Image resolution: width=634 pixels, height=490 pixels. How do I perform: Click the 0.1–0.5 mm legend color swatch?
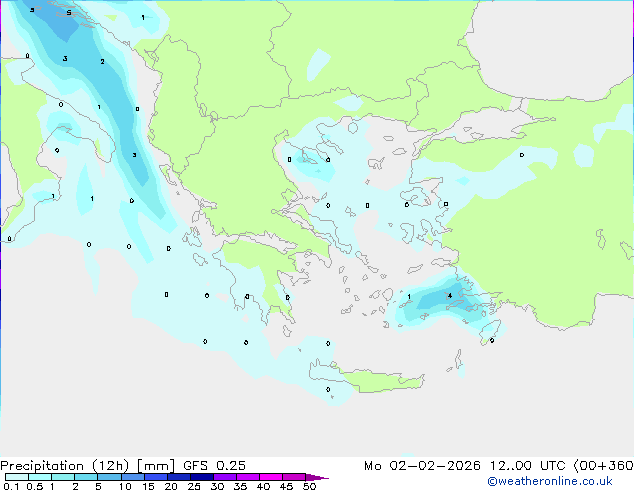17,477
